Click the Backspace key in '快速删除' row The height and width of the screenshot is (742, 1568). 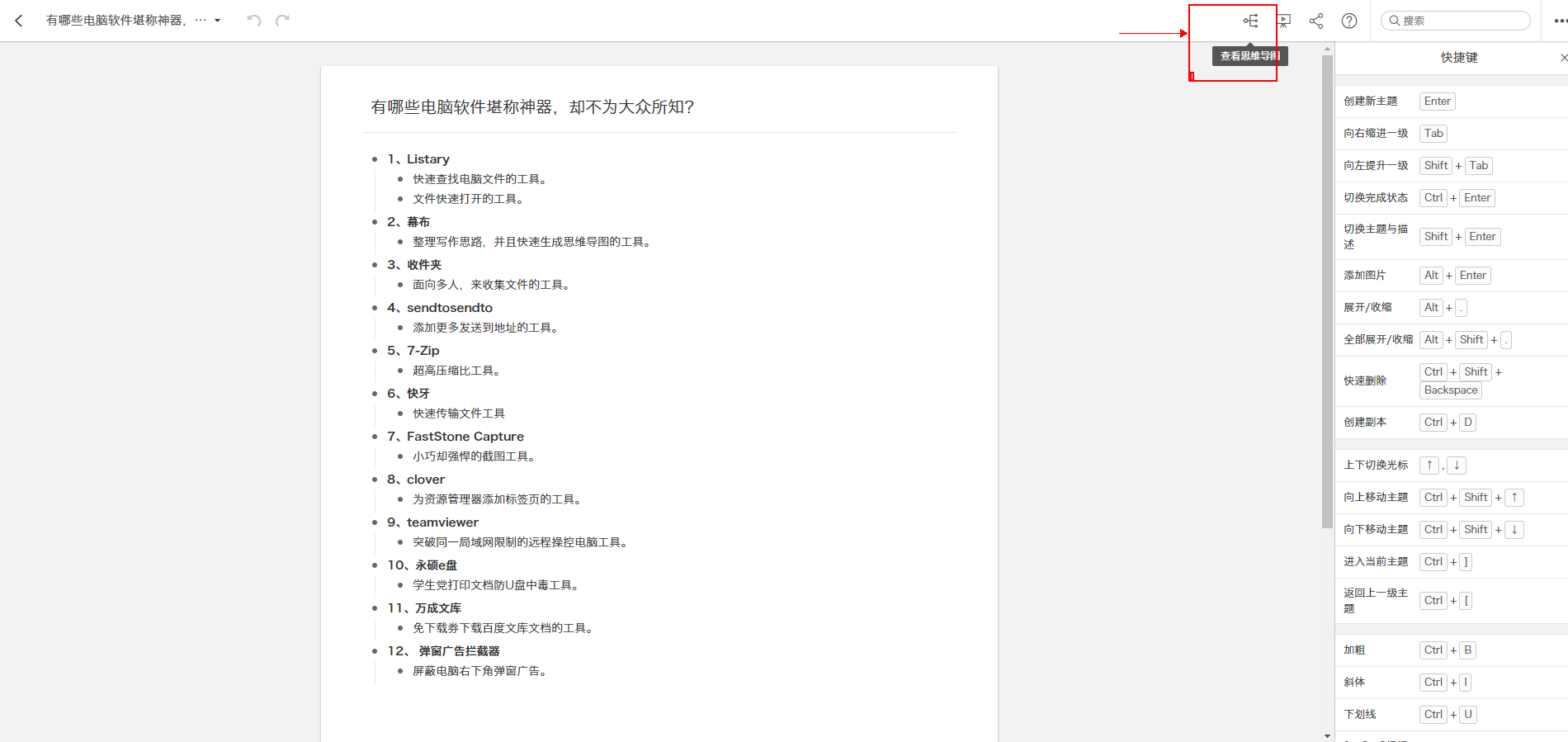(x=1451, y=390)
